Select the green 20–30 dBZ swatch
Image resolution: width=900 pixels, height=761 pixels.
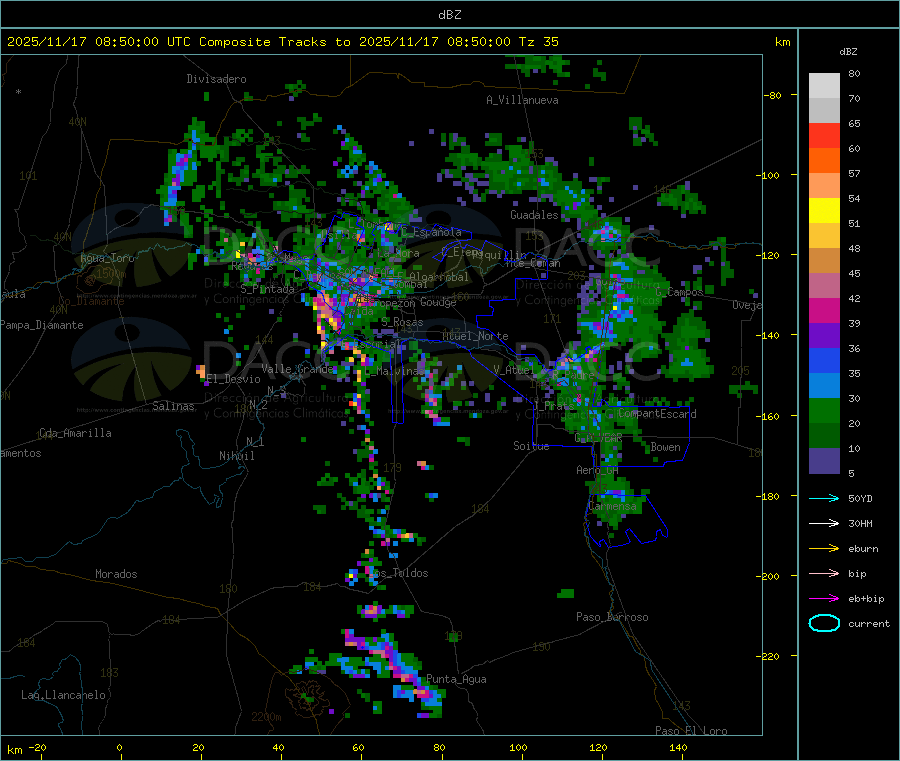824,411
